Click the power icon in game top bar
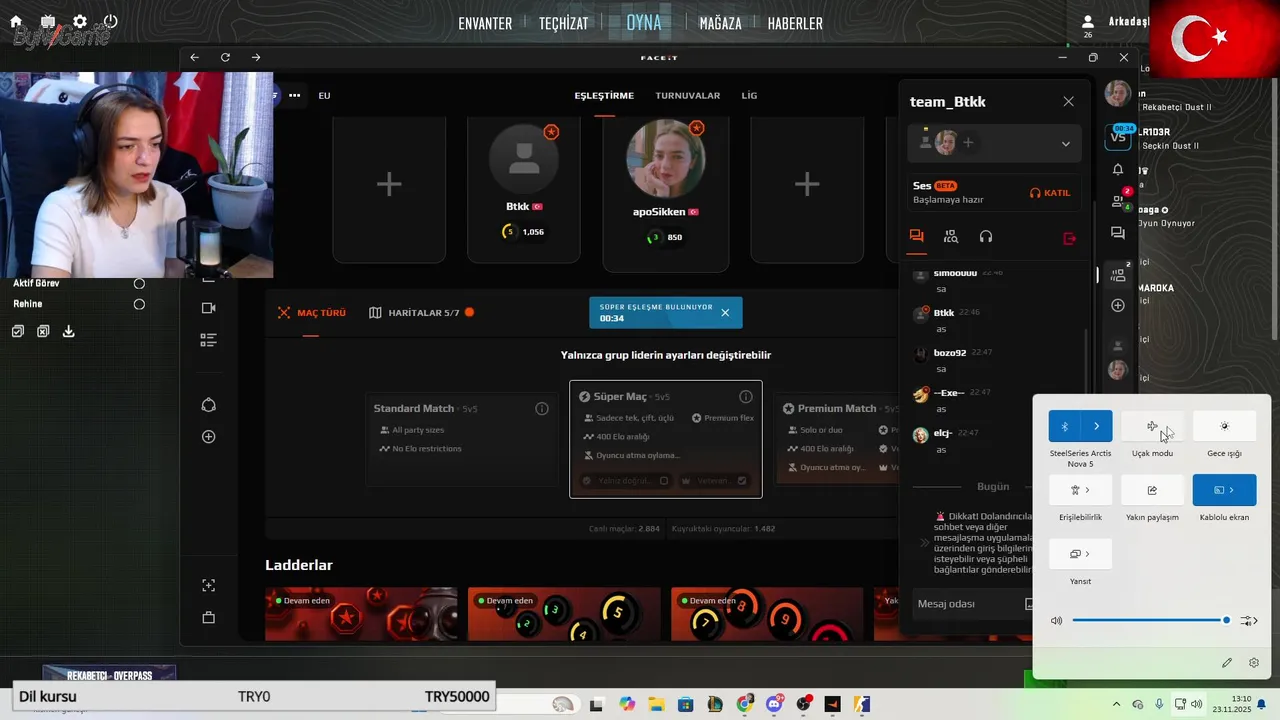 (x=110, y=21)
